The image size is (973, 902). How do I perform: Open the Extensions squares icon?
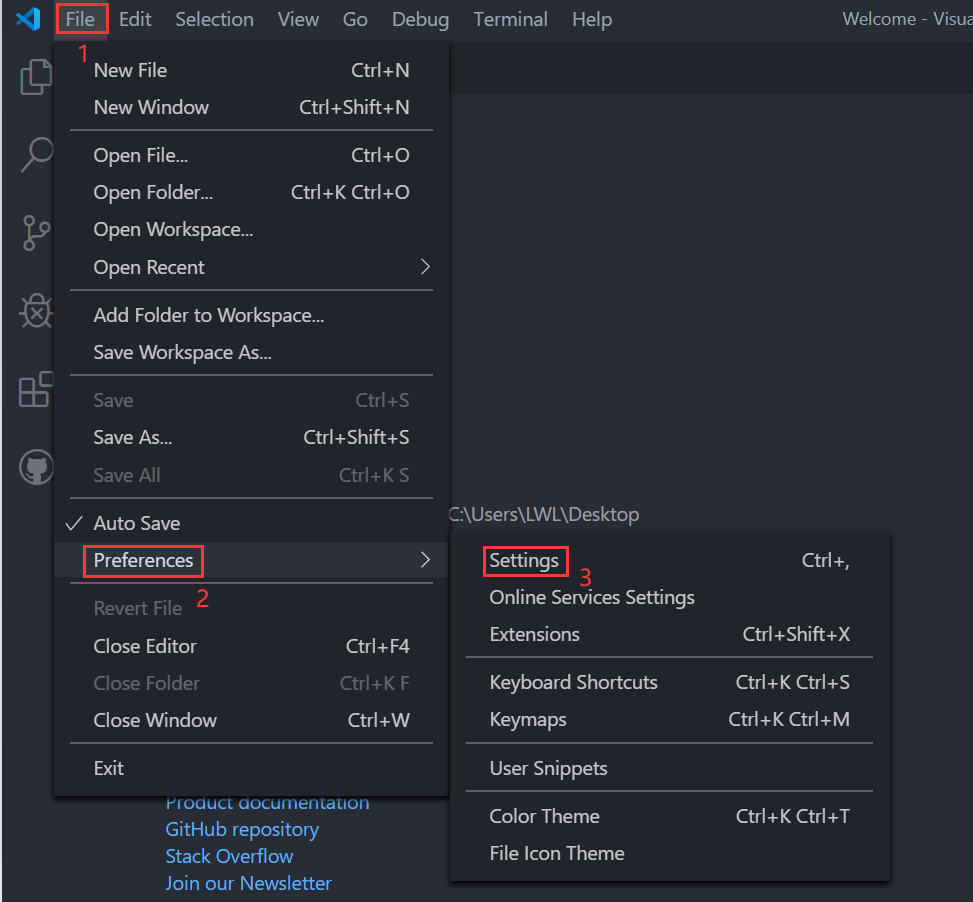[37, 389]
